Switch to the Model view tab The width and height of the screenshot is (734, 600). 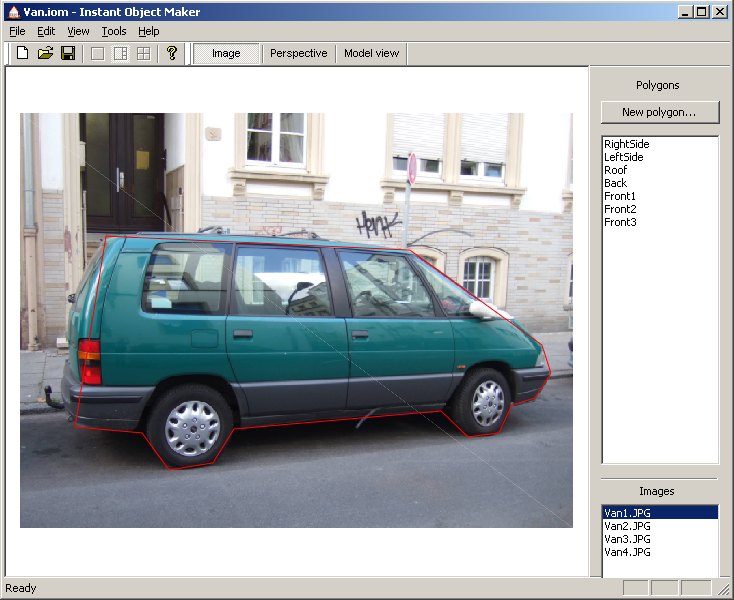[372, 53]
